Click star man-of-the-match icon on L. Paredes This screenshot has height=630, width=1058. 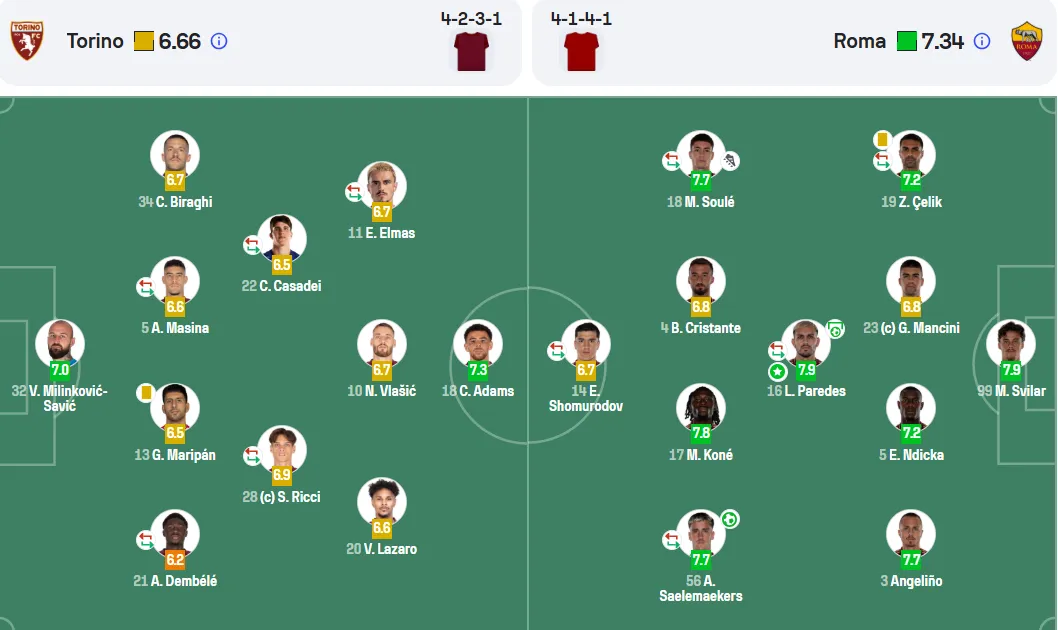click(778, 371)
